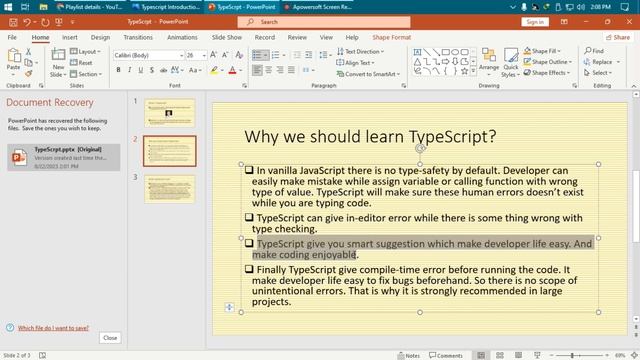The height and width of the screenshot is (360, 640).
Task: Open Ribbon Display Options icon in title bar
Action: 564,22
